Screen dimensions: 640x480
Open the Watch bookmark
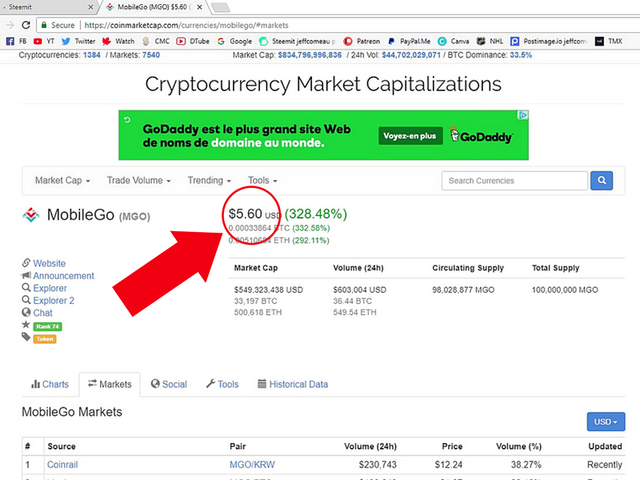(118, 41)
